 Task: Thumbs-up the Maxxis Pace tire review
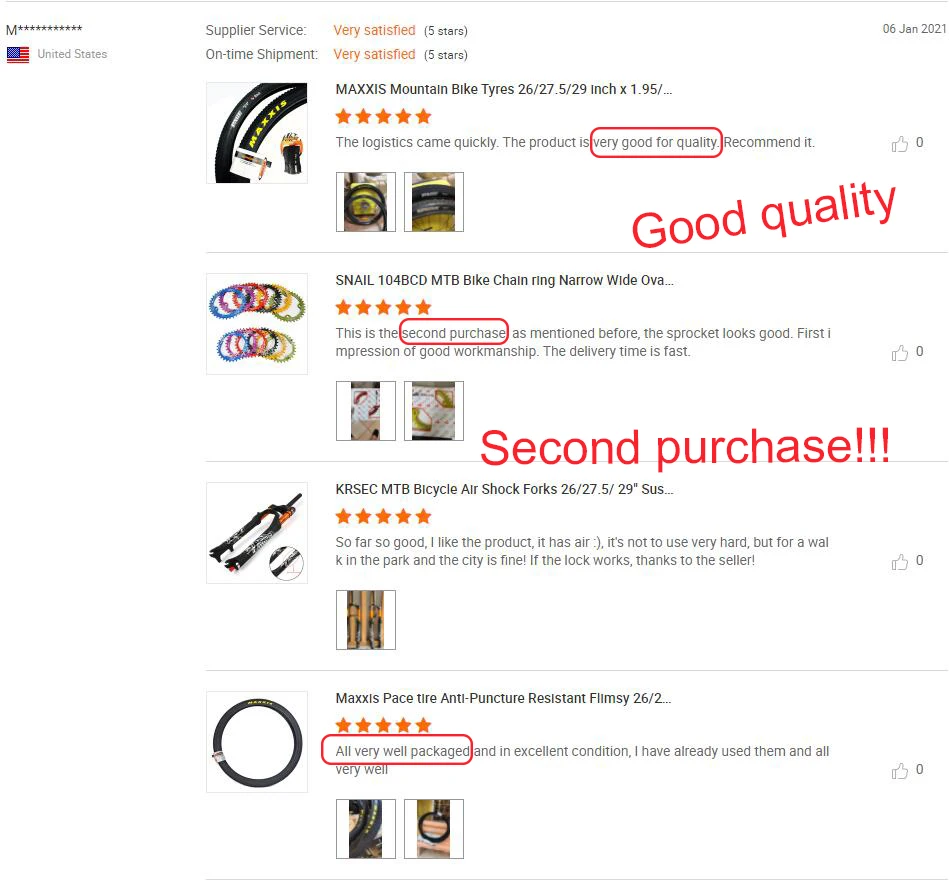(899, 770)
